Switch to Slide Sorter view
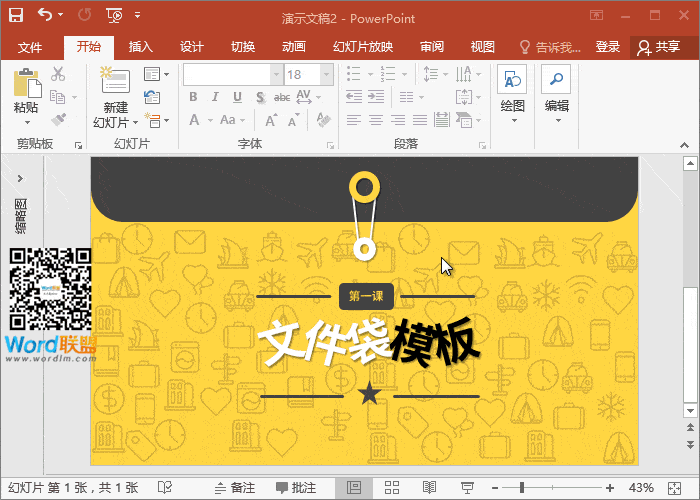The width and height of the screenshot is (700, 500). (392, 488)
